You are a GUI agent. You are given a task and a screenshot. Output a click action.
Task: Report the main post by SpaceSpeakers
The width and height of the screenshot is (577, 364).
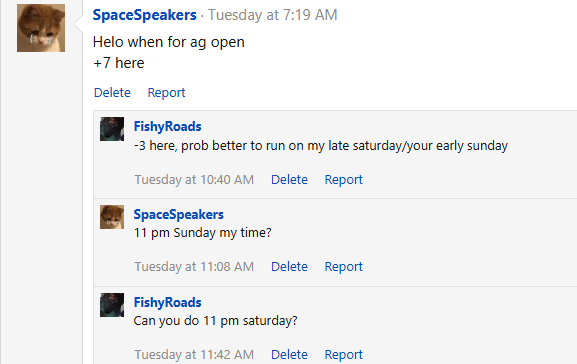pos(166,92)
